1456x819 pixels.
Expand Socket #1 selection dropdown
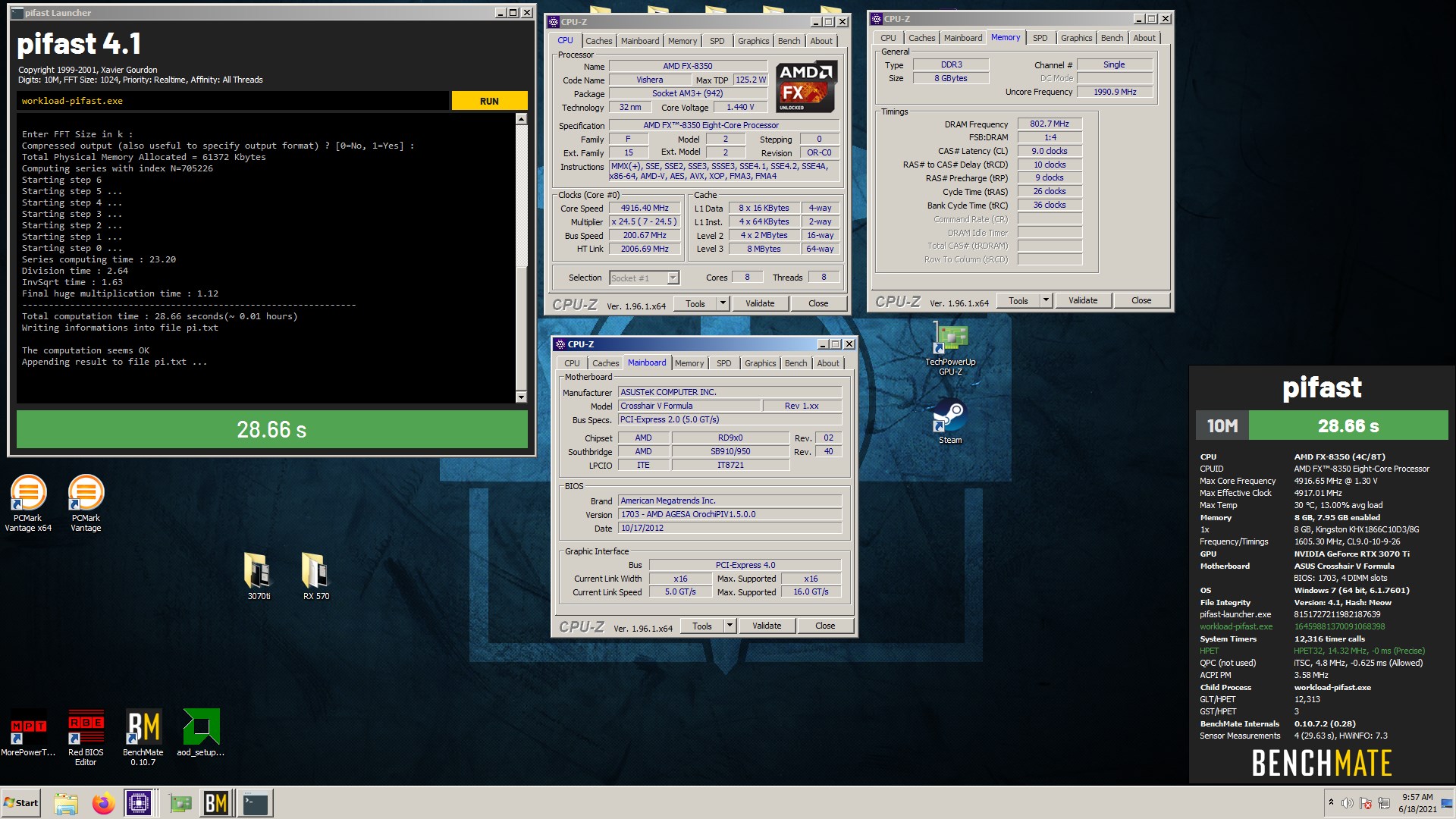pyautogui.click(x=673, y=278)
